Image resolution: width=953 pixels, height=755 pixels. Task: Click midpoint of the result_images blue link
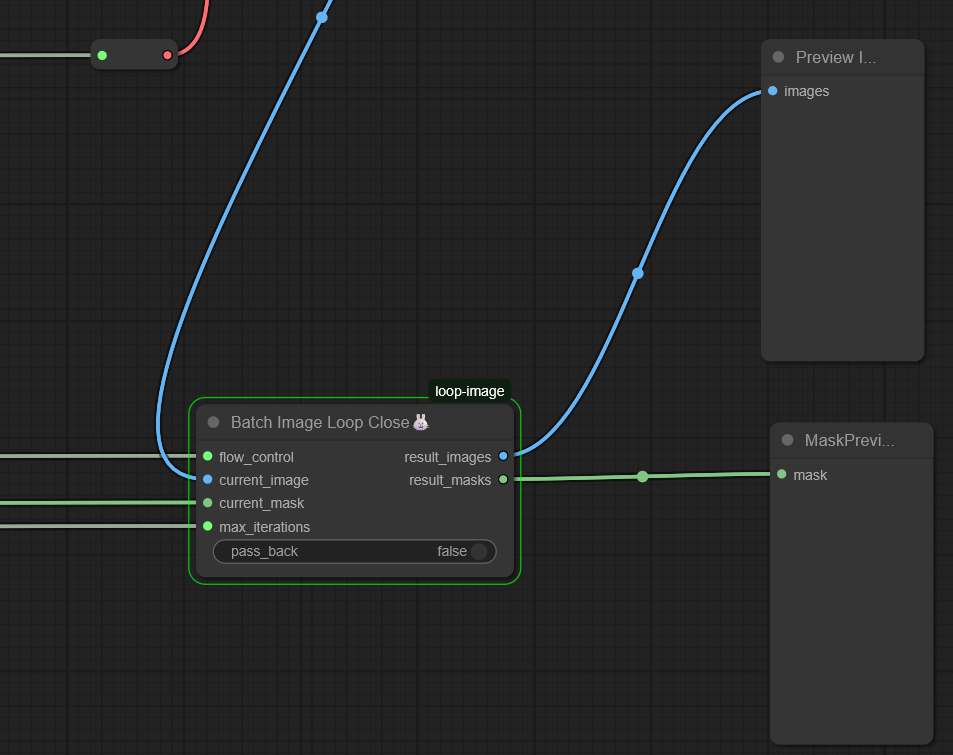coord(638,273)
